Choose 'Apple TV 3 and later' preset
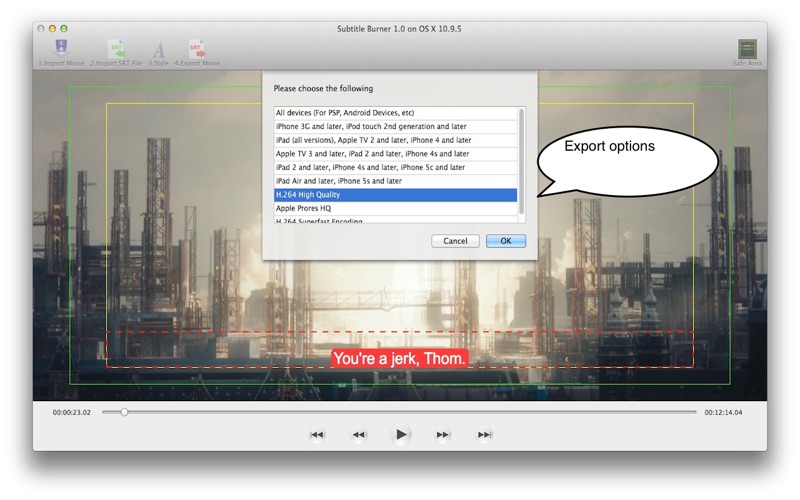Image resolution: width=800 pixels, height=500 pixels. [x=395, y=154]
